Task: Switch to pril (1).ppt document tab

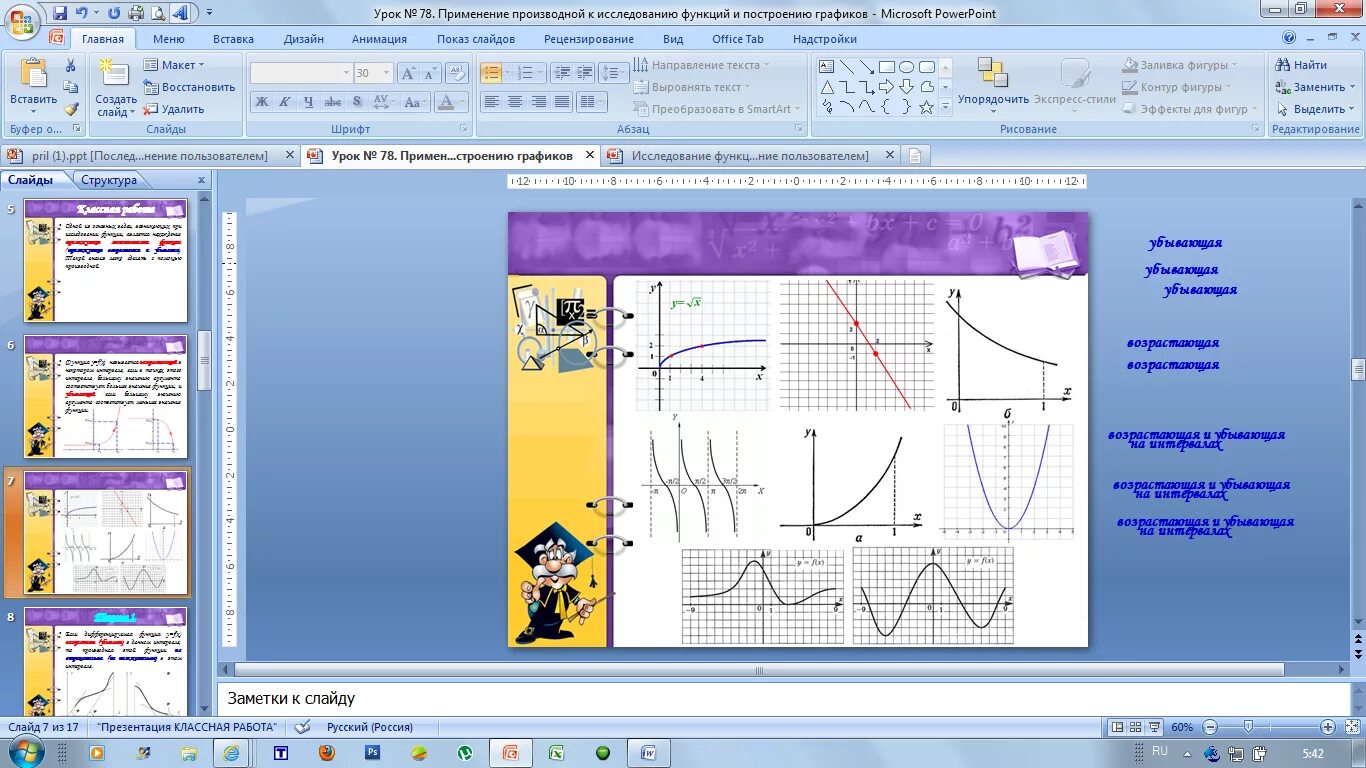Action: pyautogui.click(x=150, y=156)
